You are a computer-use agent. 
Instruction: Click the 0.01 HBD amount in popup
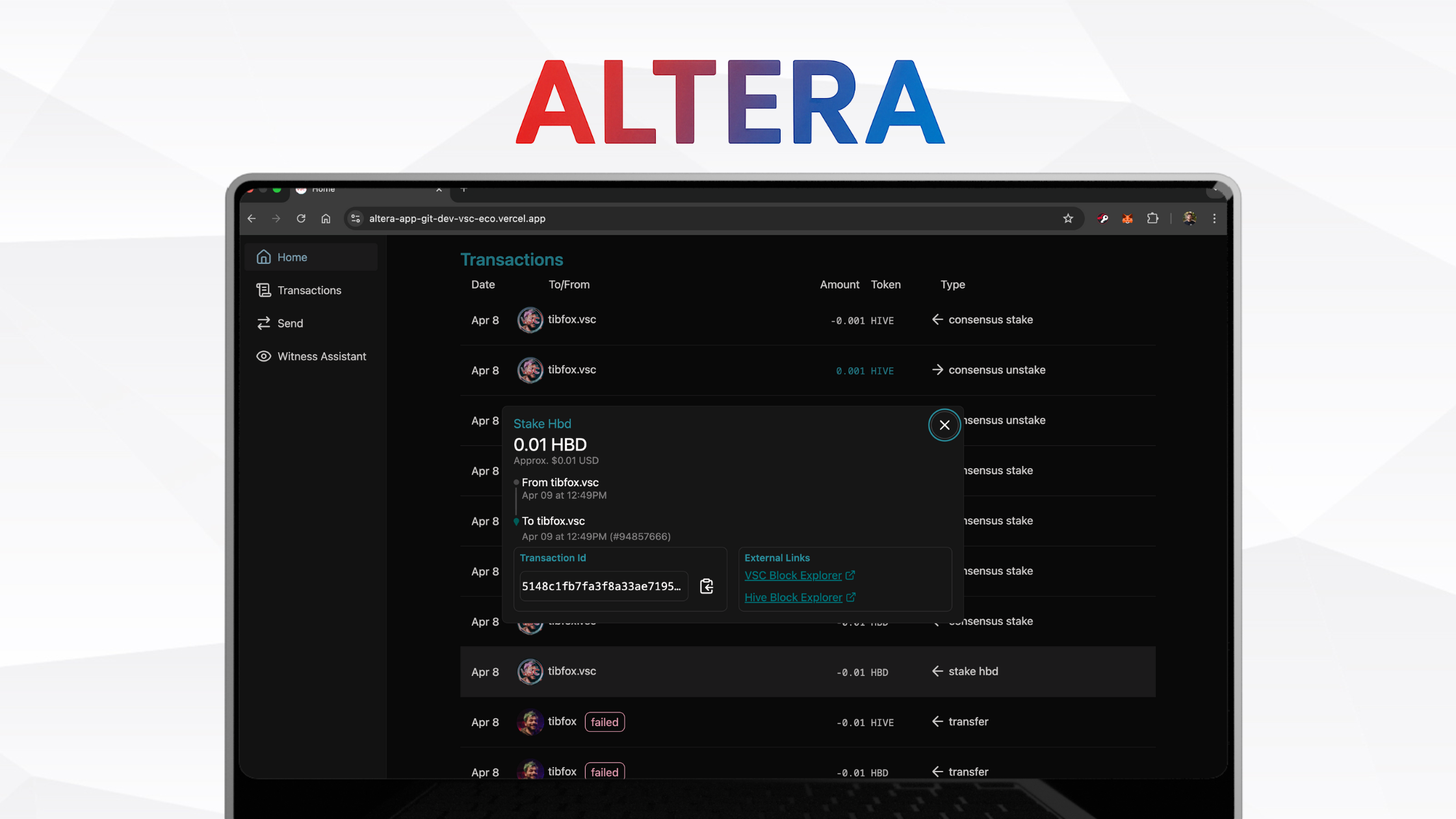point(550,445)
